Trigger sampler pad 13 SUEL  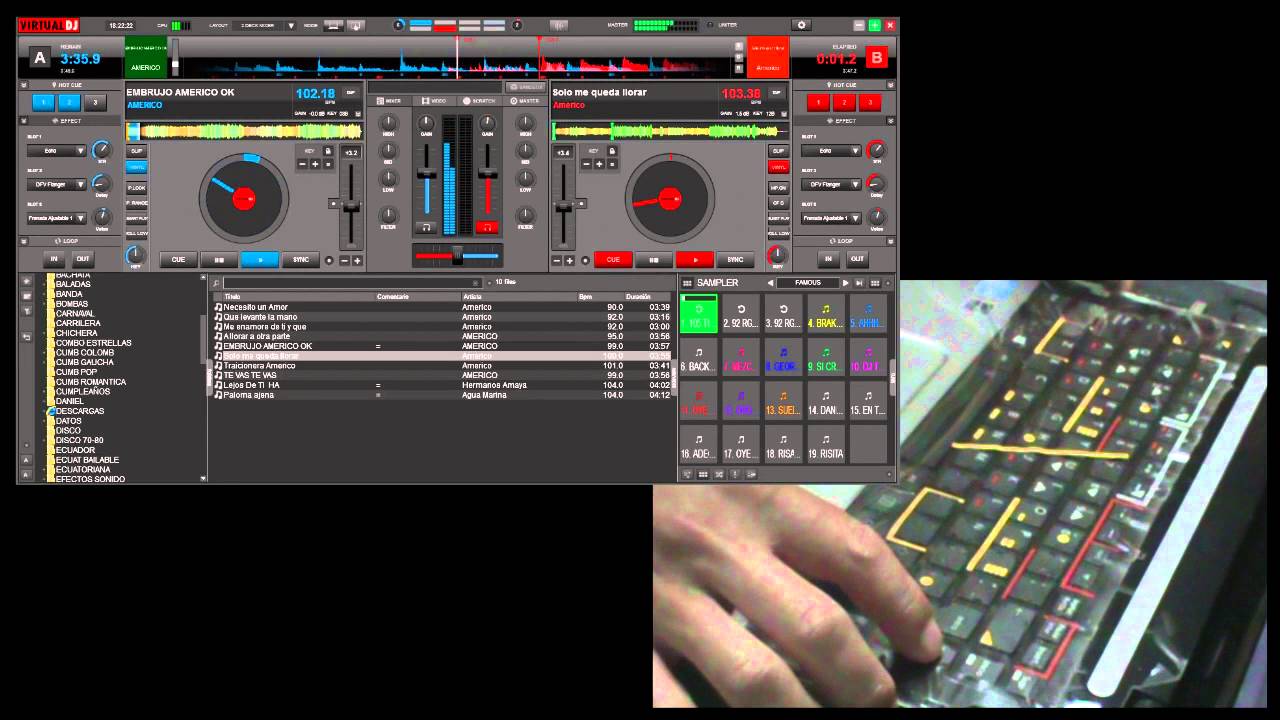pos(783,400)
